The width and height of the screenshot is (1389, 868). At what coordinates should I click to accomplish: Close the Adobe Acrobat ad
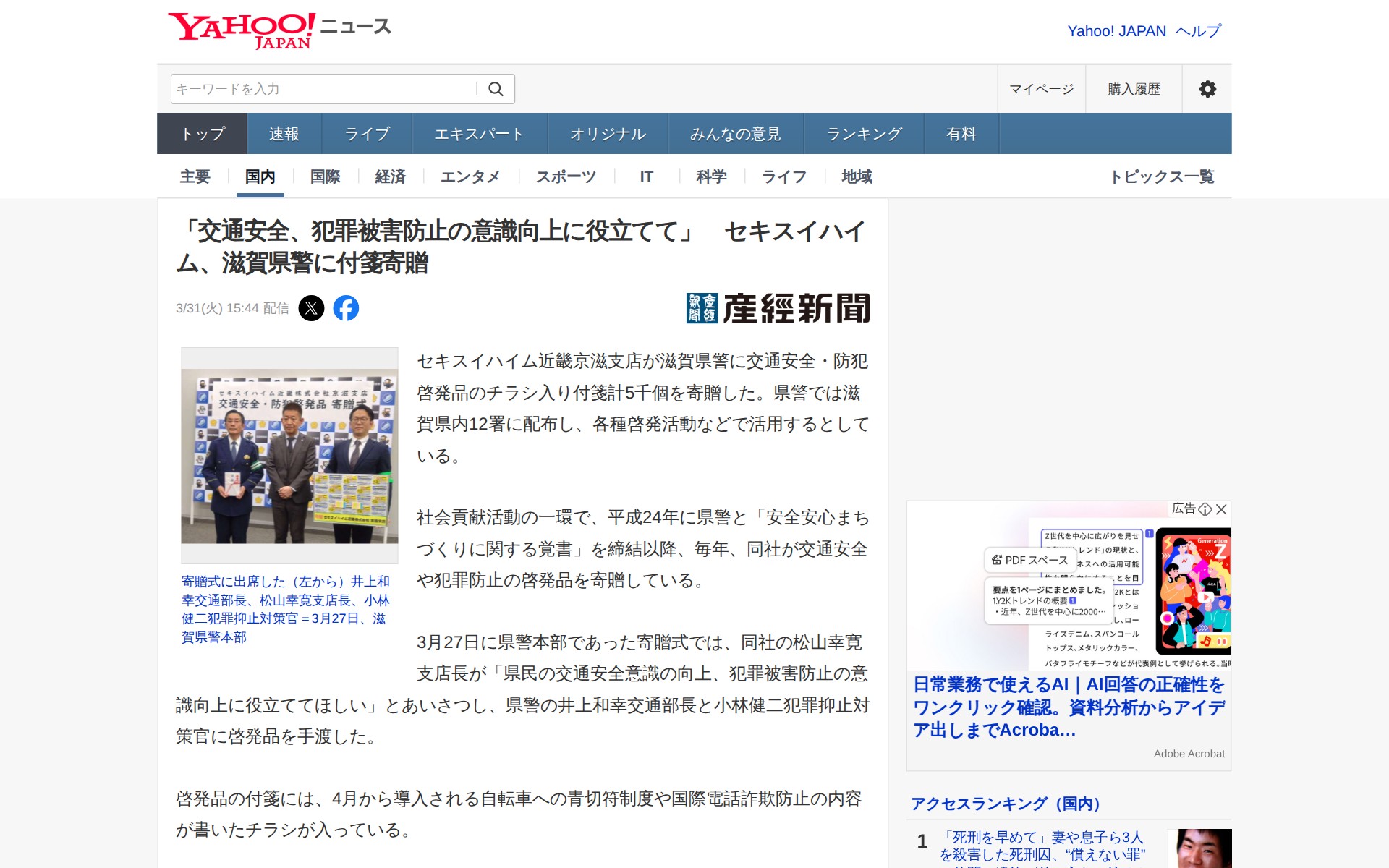[1222, 509]
